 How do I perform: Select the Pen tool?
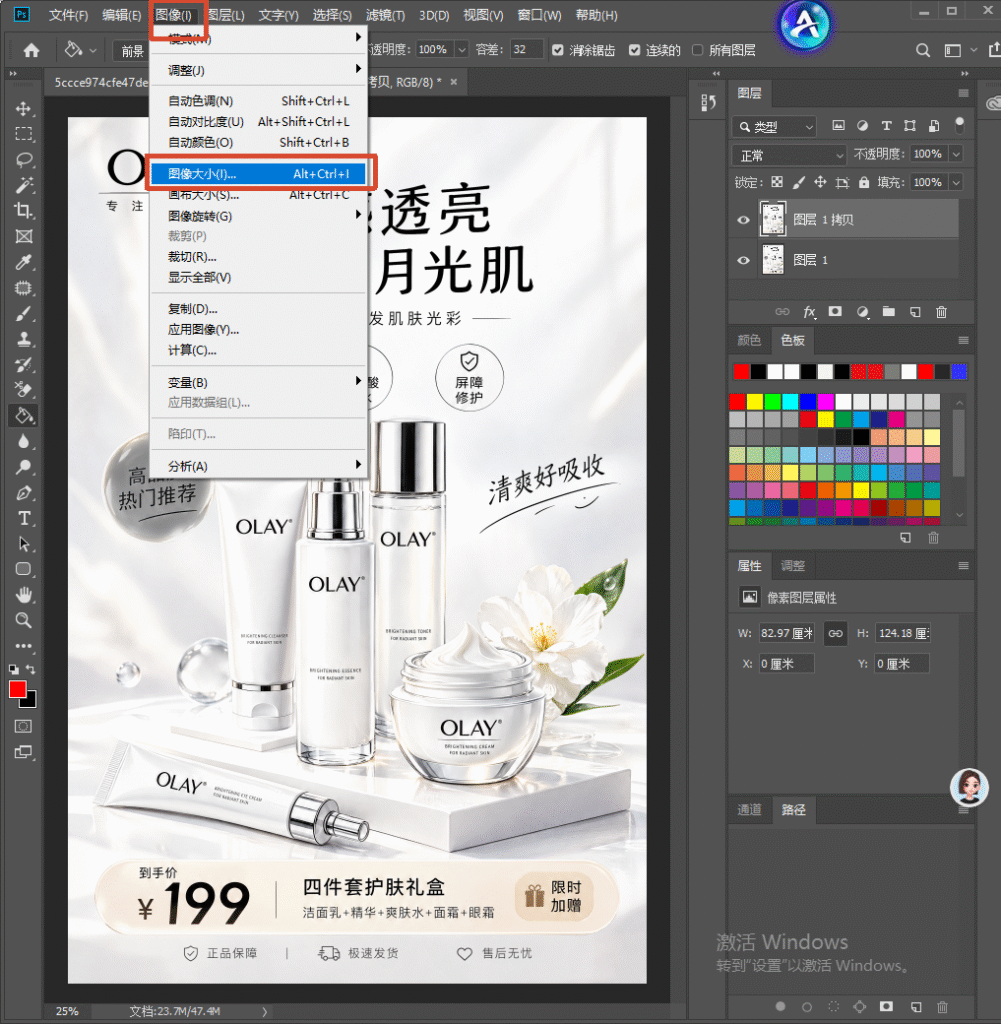click(24, 493)
